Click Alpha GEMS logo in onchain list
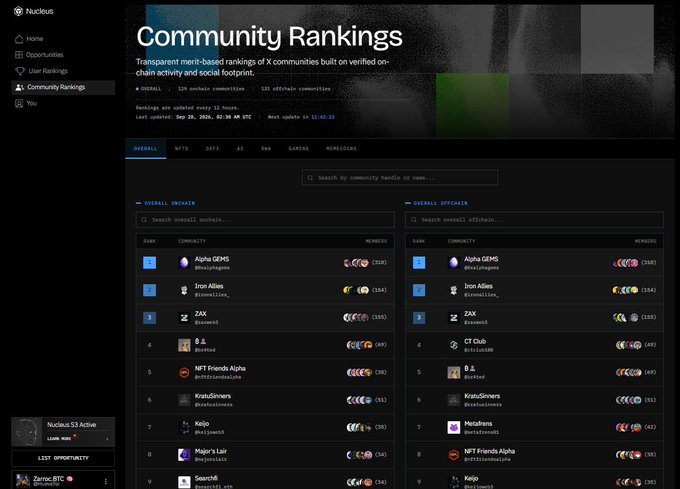The width and height of the screenshot is (680, 489). (x=184, y=263)
